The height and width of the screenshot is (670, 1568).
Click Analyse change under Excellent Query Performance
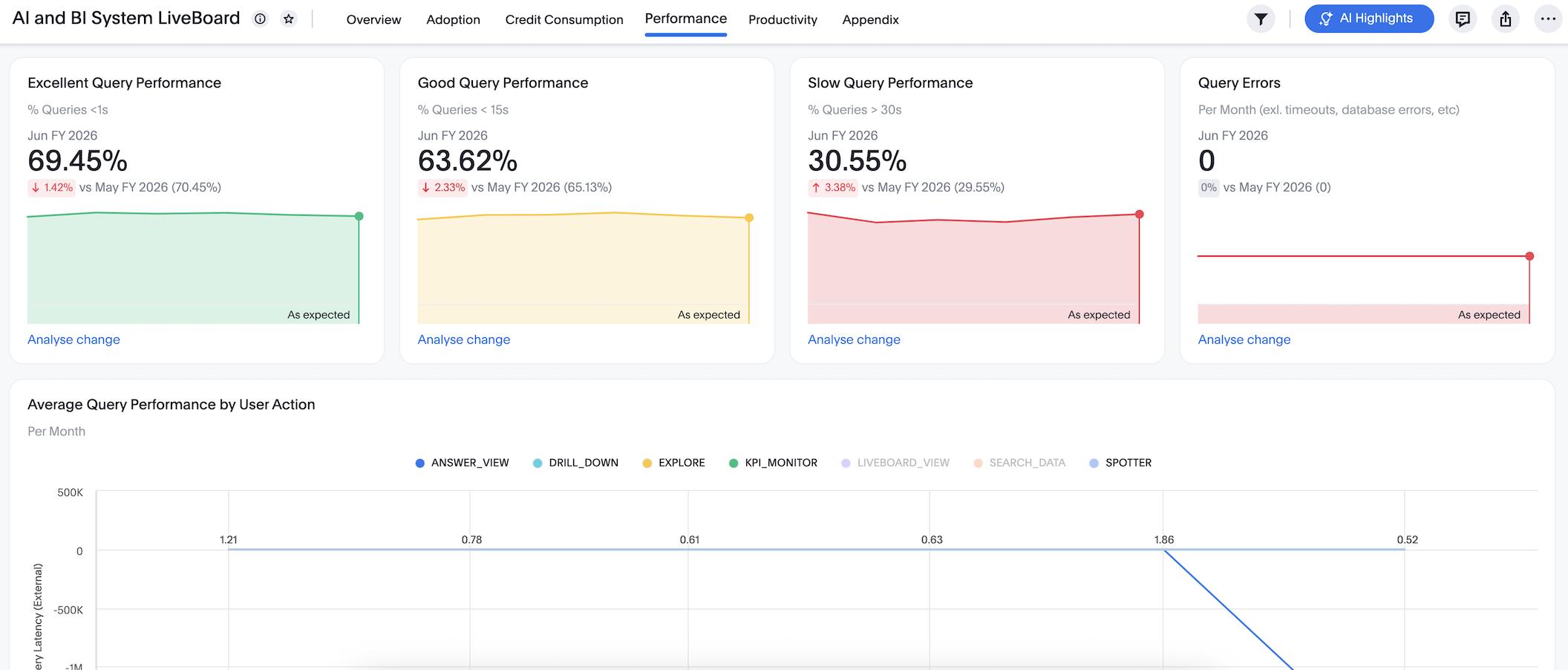[x=73, y=339]
